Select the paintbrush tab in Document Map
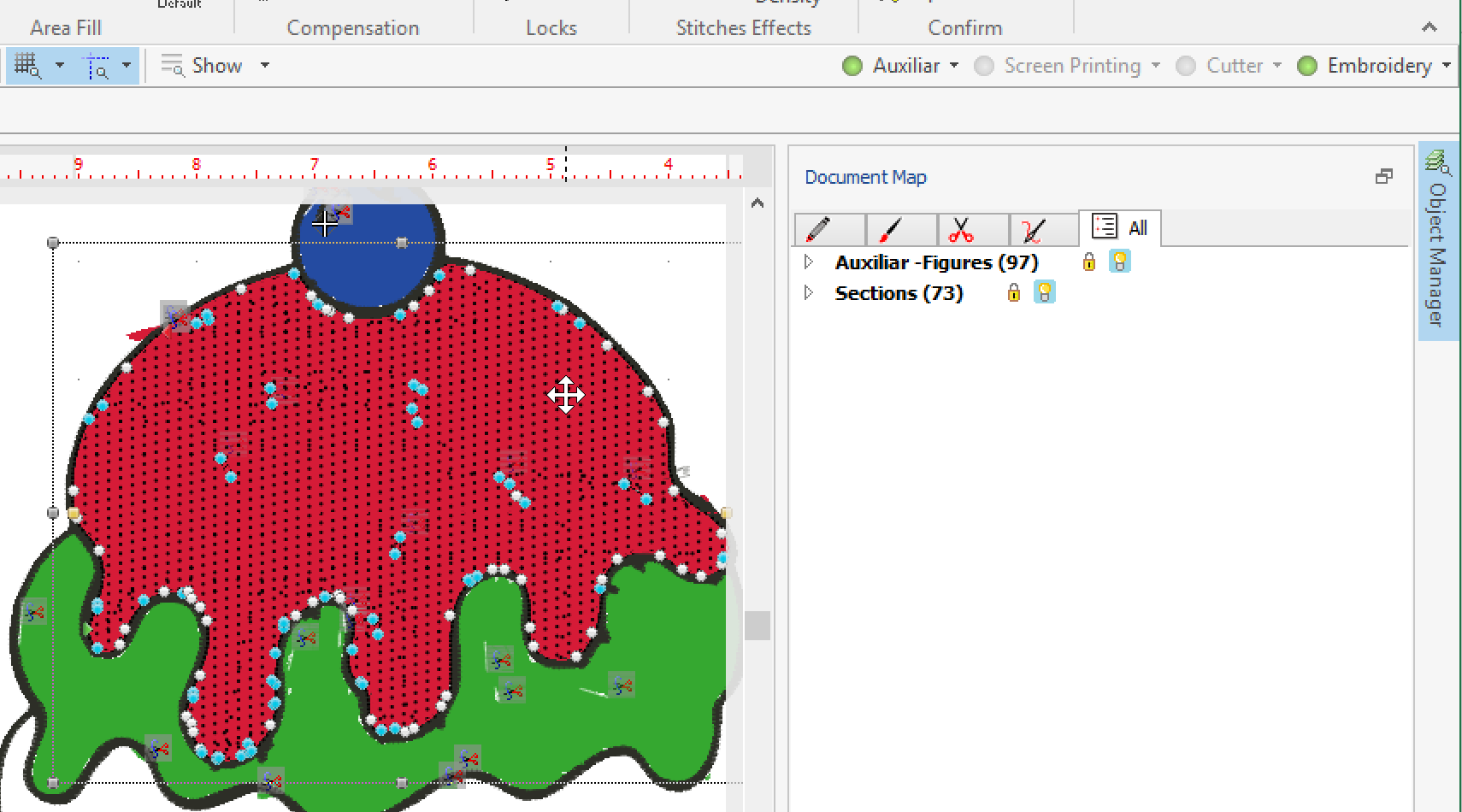The image size is (1462, 812). click(x=890, y=229)
